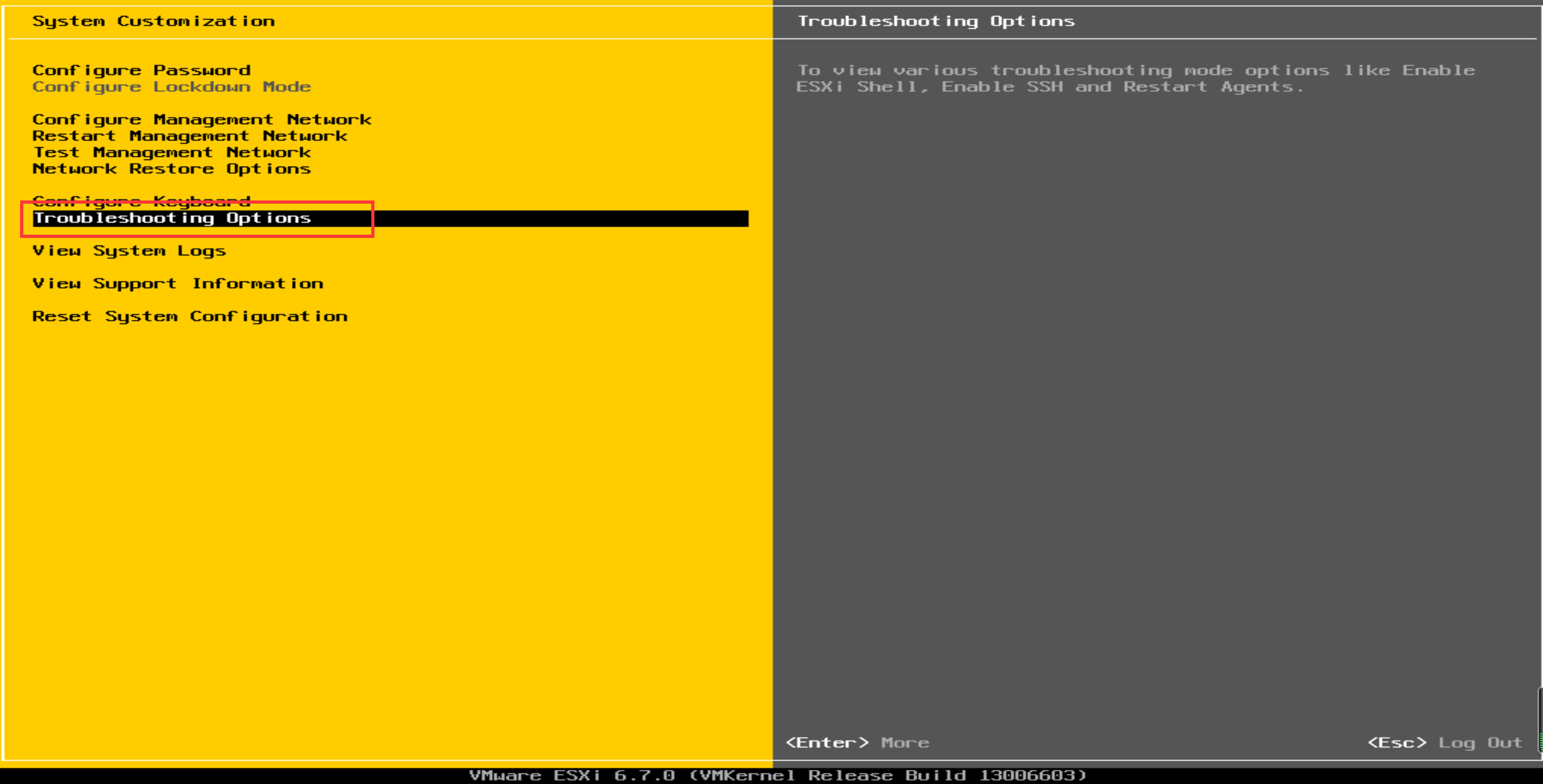Open Network Restore Options
Image resolution: width=1543 pixels, height=784 pixels.
pos(172,169)
